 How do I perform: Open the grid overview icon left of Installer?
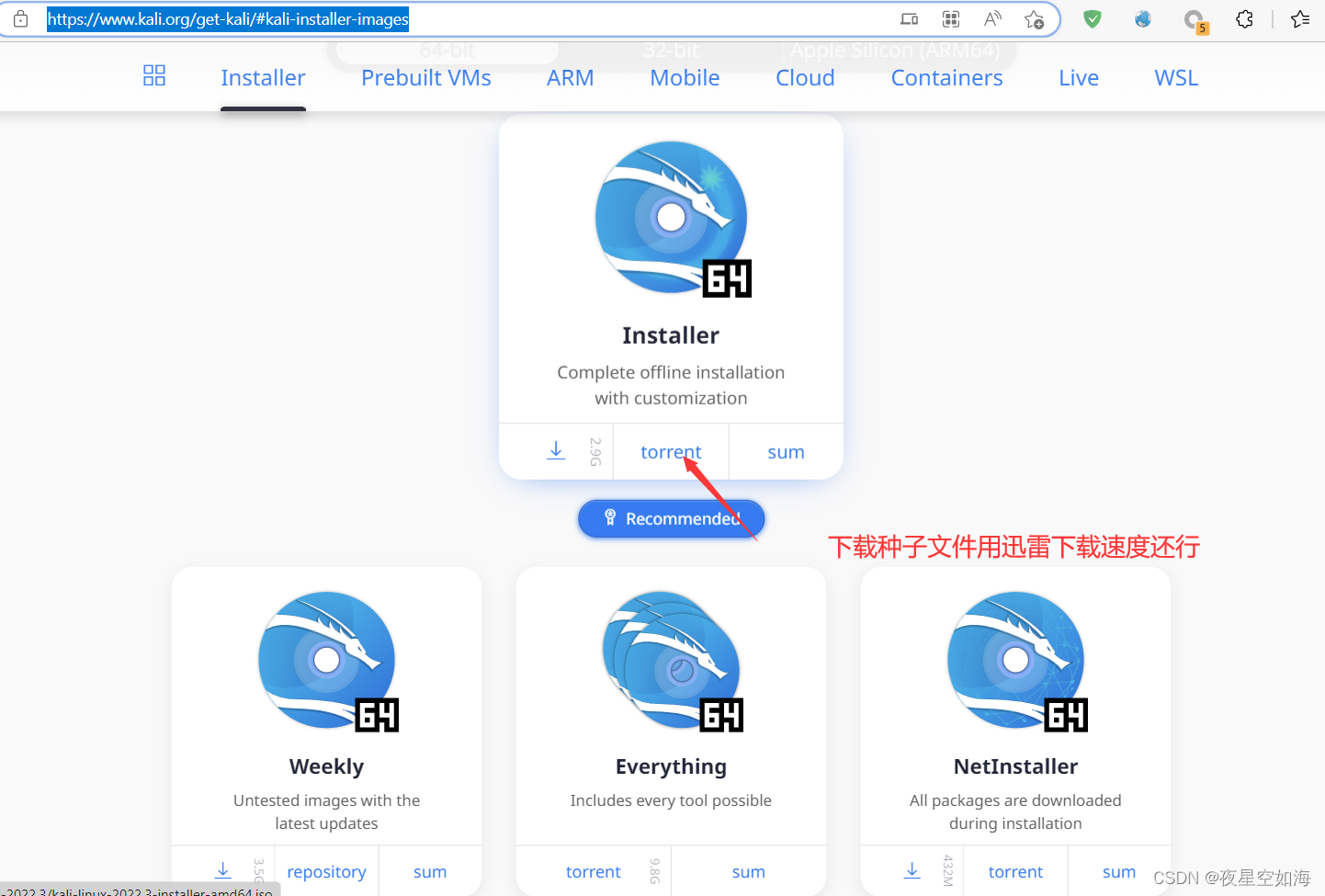pyautogui.click(x=154, y=75)
